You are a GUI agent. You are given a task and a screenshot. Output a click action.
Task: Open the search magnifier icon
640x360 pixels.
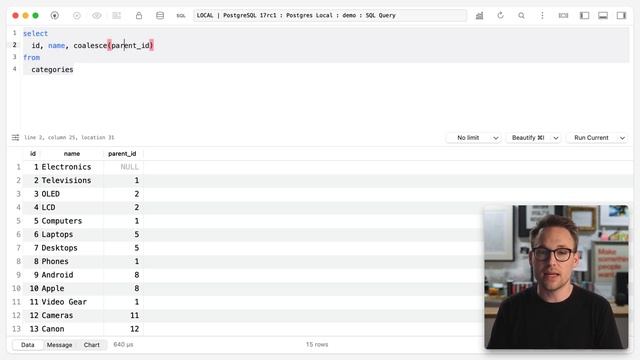tap(521, 16)
